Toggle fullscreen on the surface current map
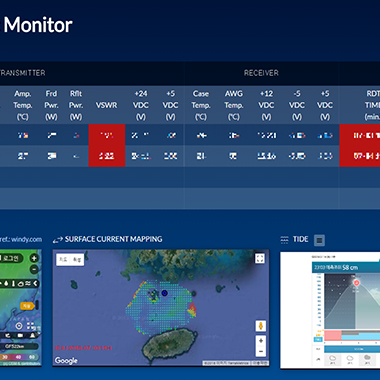 pyautogui.click(x=260, y=258)
